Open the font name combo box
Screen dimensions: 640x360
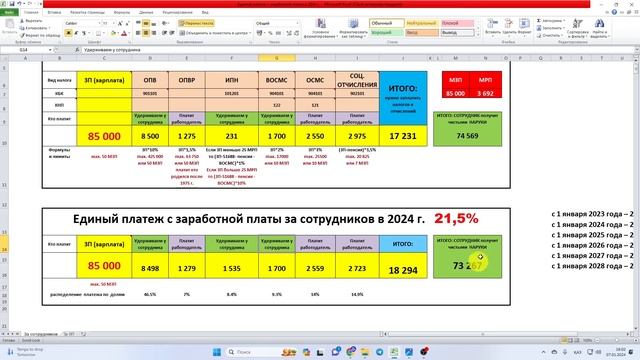(x=82, y=24)
